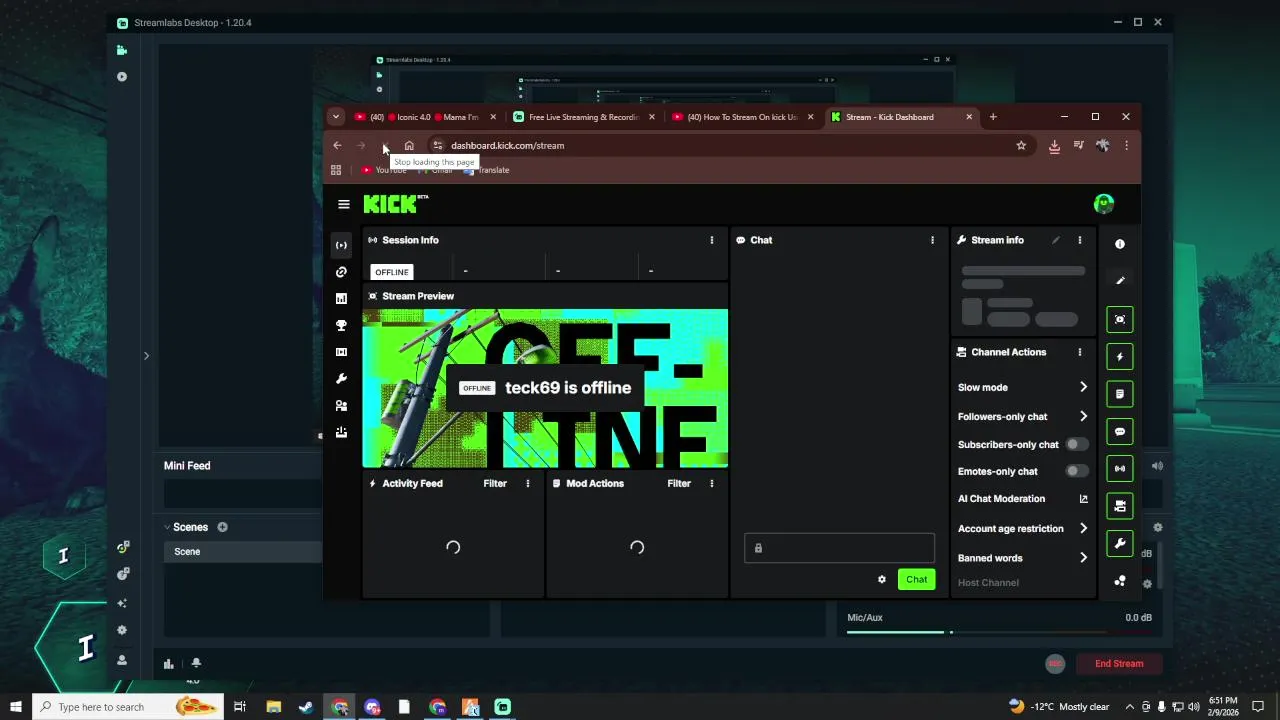
Task: Toggle the Activity Feed lightning widget icon in right bar
Action: click(x=1120, y=357)
